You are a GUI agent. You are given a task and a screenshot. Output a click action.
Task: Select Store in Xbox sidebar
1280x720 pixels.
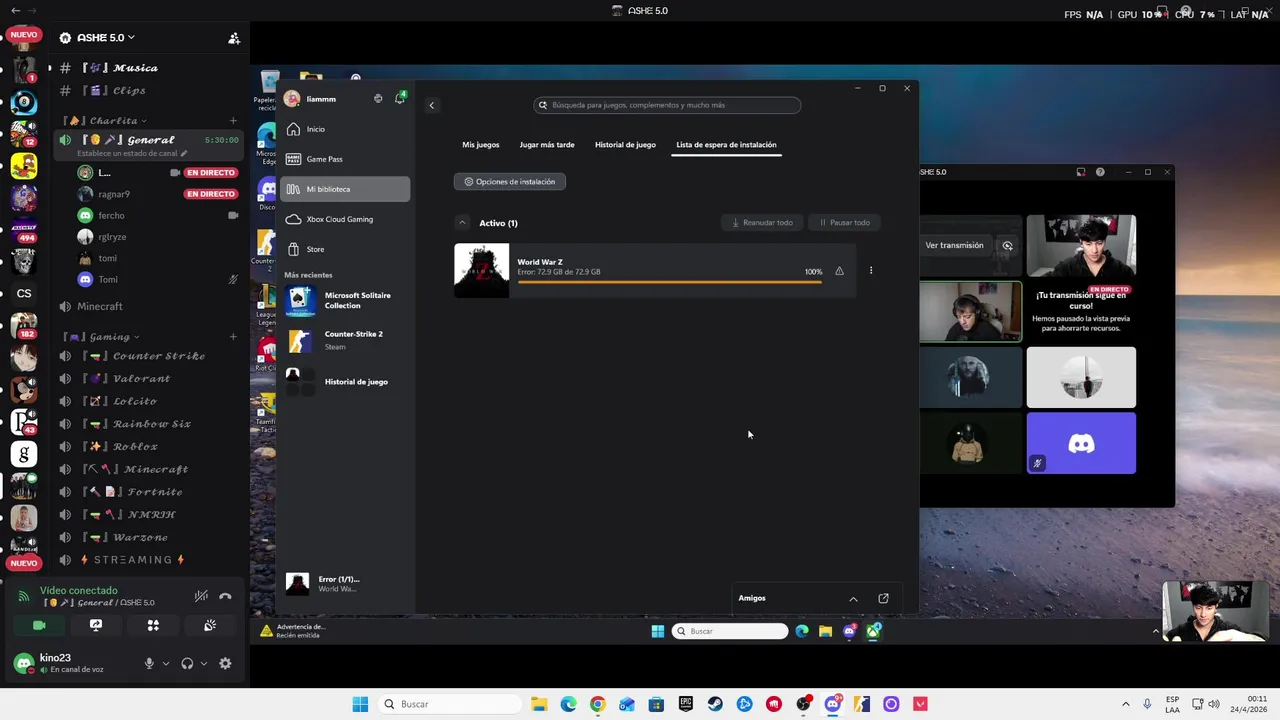[345, 249]
